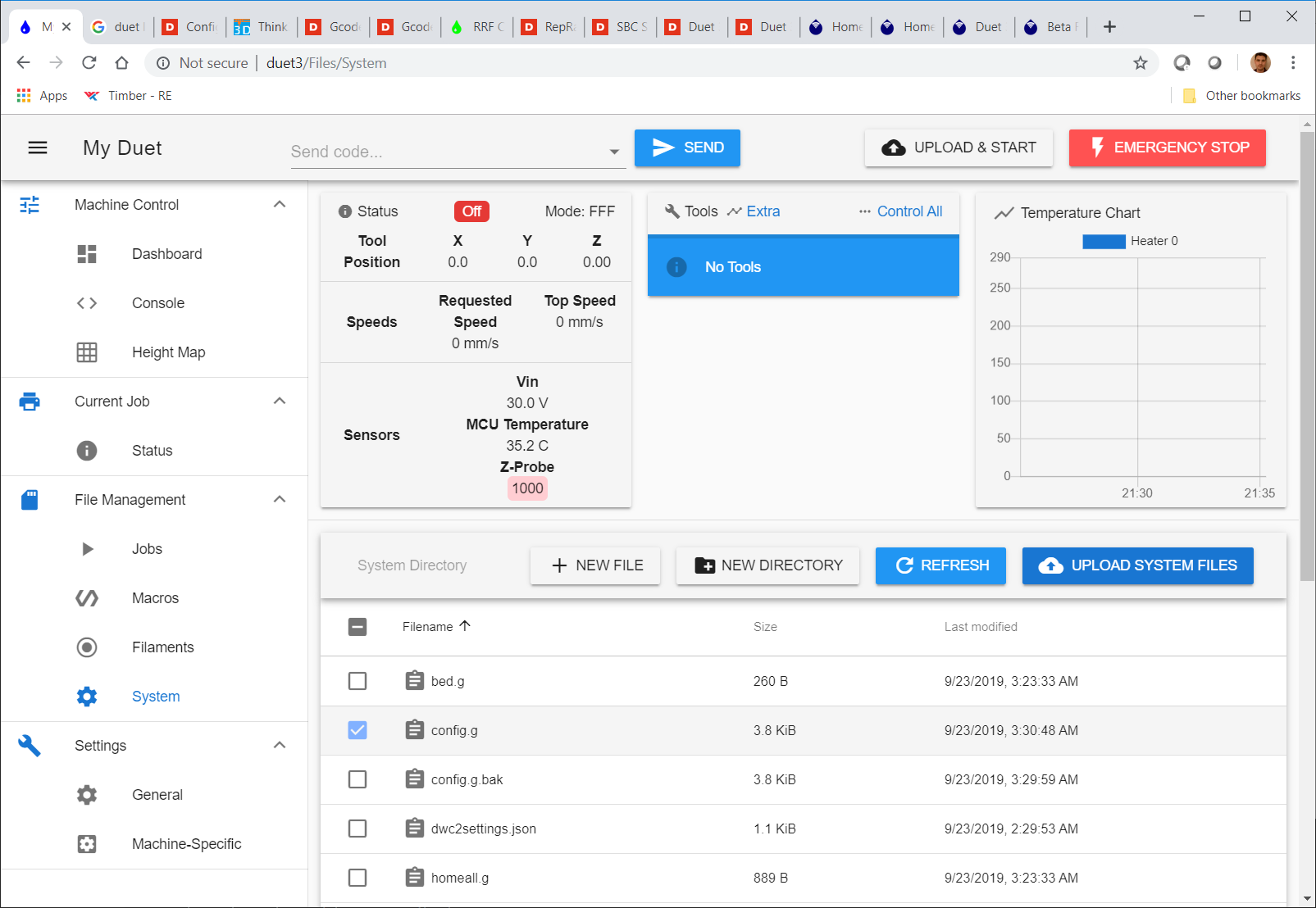Image resolution: width=1316 pixels, height=908 pixels.
Task: Click the homeall.g file icon
Action: (x=415, y=878)
